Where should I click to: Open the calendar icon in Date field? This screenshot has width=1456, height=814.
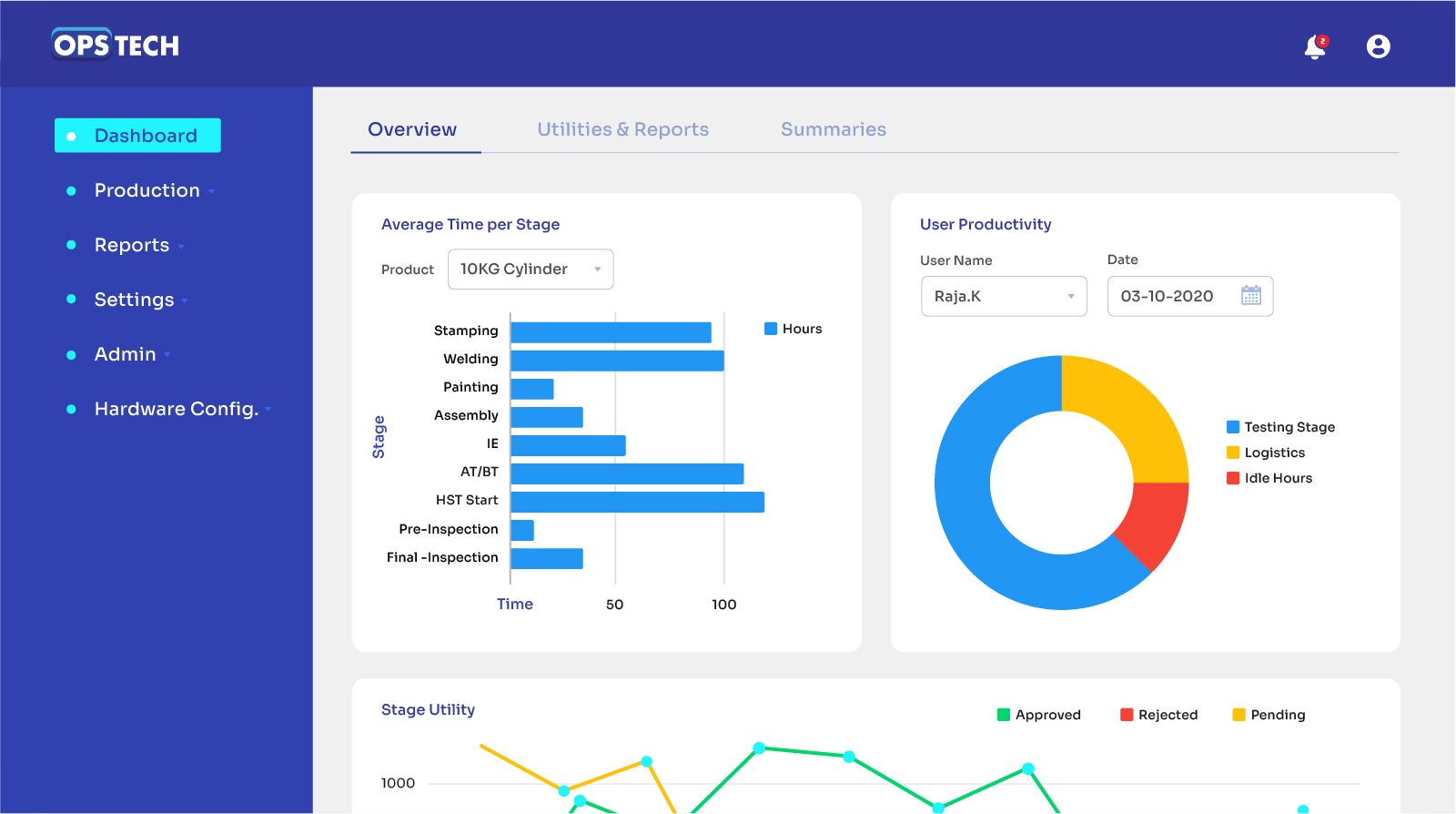pos(1251,296)
